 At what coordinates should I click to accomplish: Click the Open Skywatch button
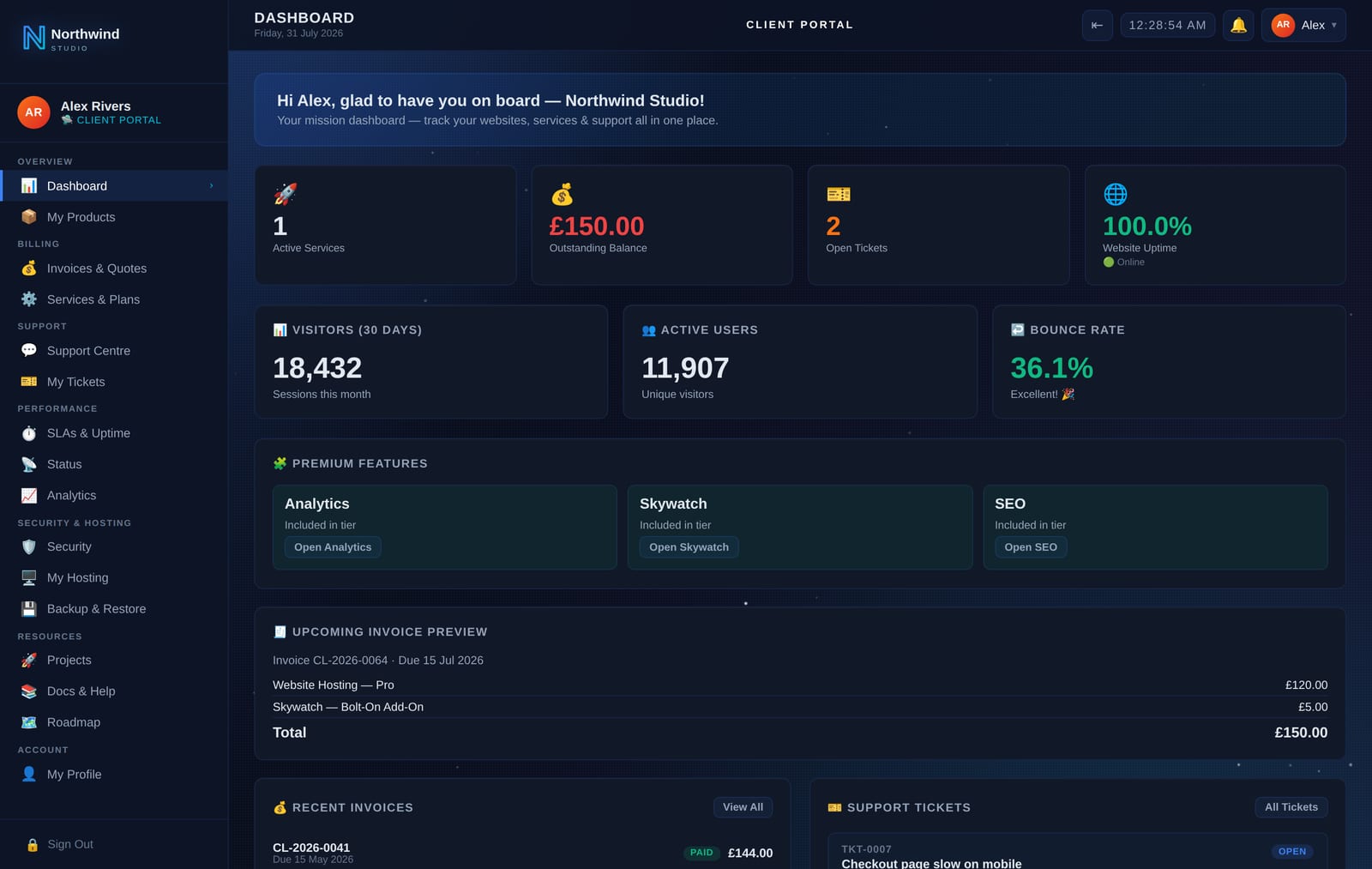pyautogui.click(x=689, y=547)
